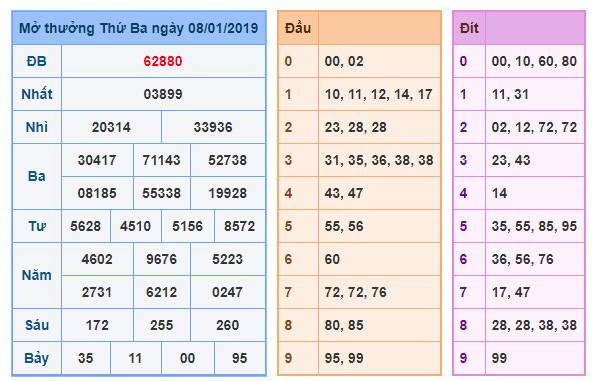The height and width of the screenshot is (381, 596).
Task: Click Ba prize number 30417
Action: coord(97,160)
